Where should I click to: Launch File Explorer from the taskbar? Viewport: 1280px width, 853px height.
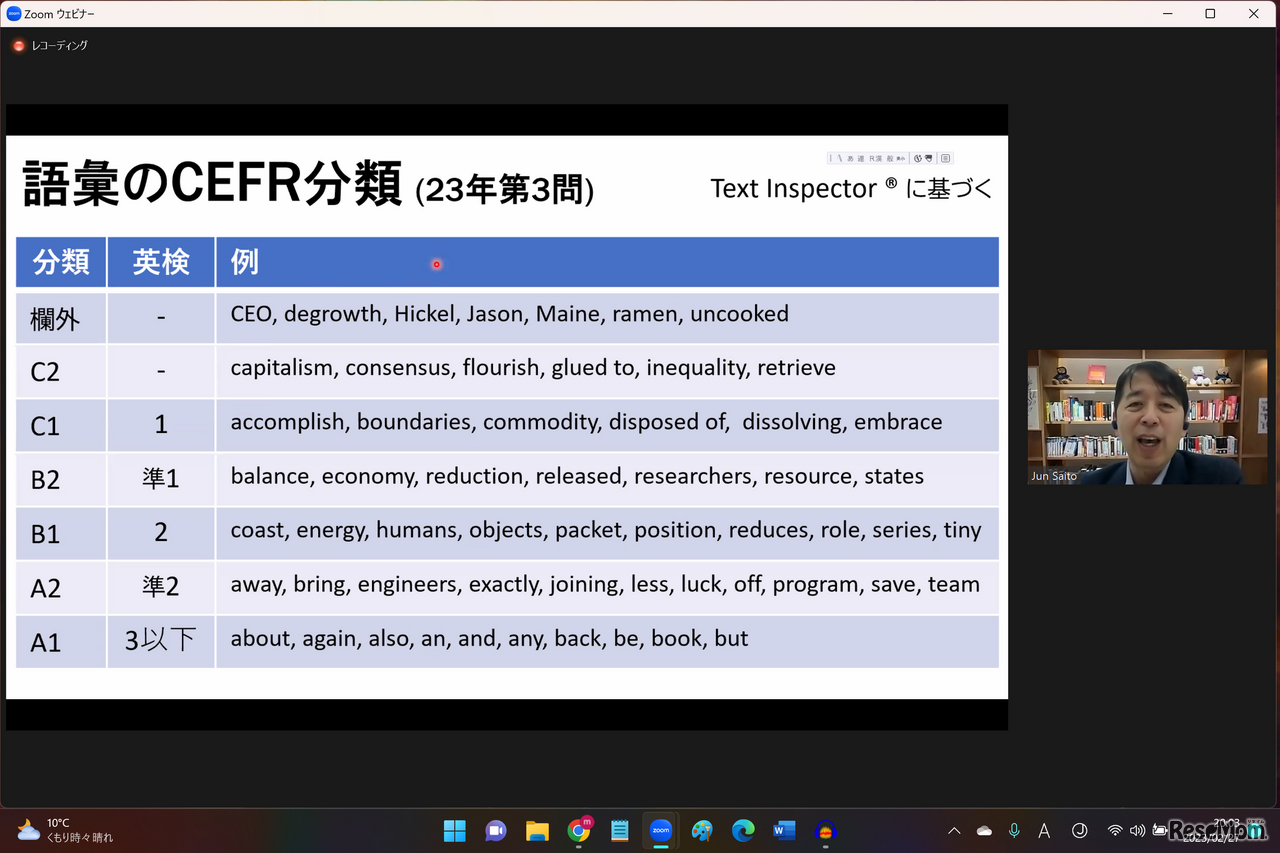[537, 831]
